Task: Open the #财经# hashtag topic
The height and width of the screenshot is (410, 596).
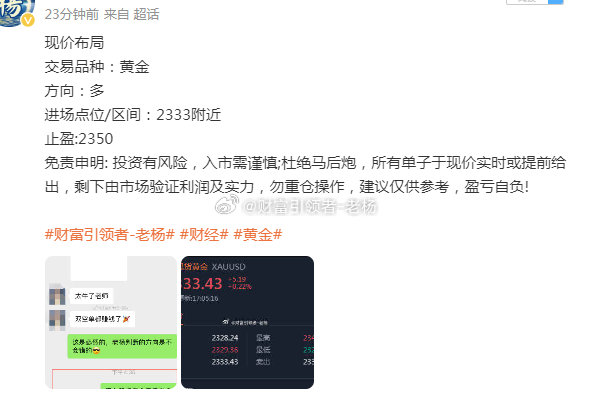Action: pos(204,234)
